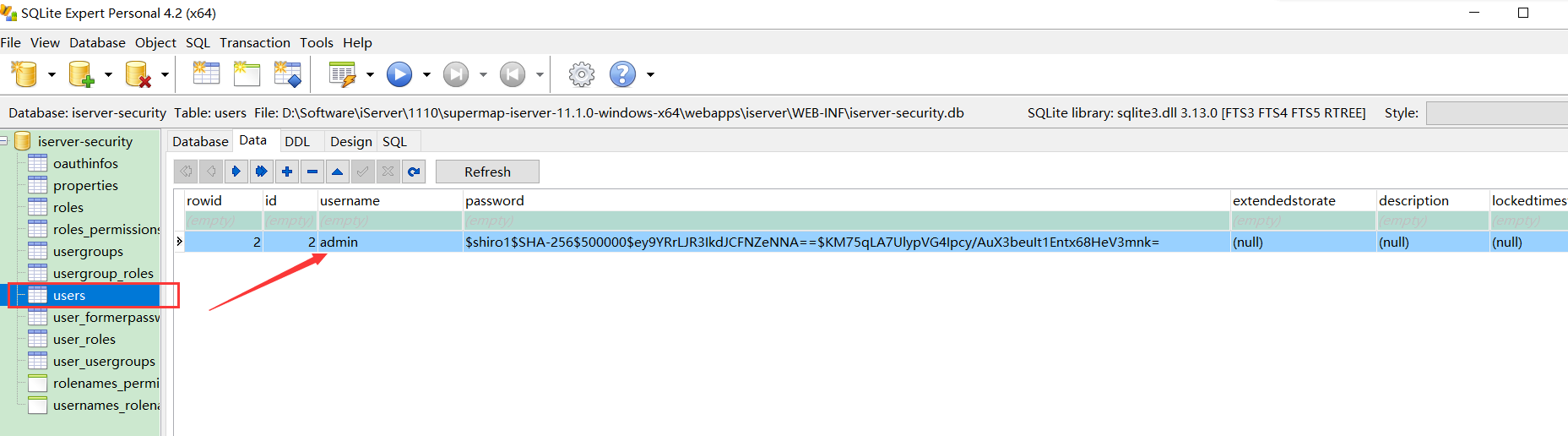The width and height of the screenshot is (1568, 436).
Task: Click the insert record plus button
Action: tap(287, 172)
